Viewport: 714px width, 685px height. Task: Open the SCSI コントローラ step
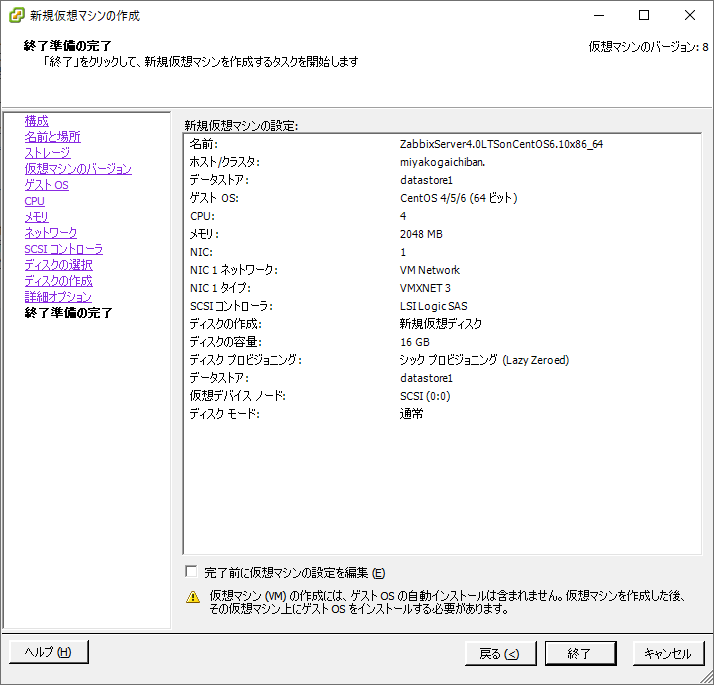pos(64,249)
